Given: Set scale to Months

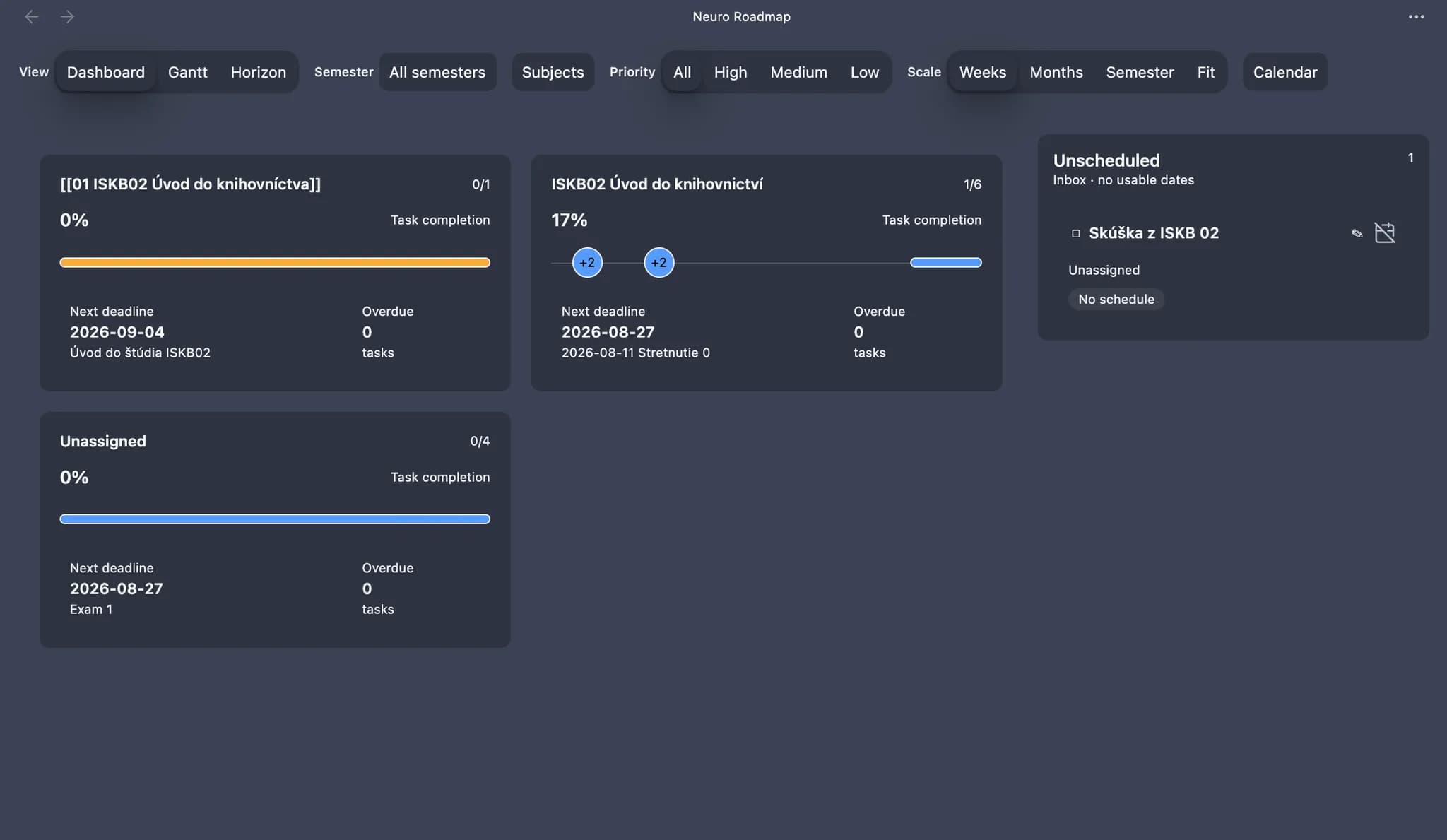Looking at the screenshot, I should pyautogui.click(x=1056, y=72).
